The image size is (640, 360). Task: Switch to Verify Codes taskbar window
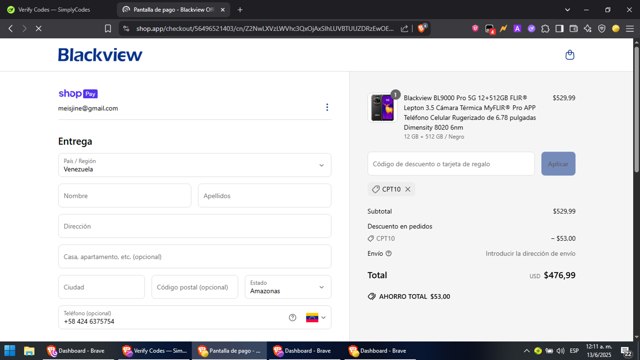(155, 351)
